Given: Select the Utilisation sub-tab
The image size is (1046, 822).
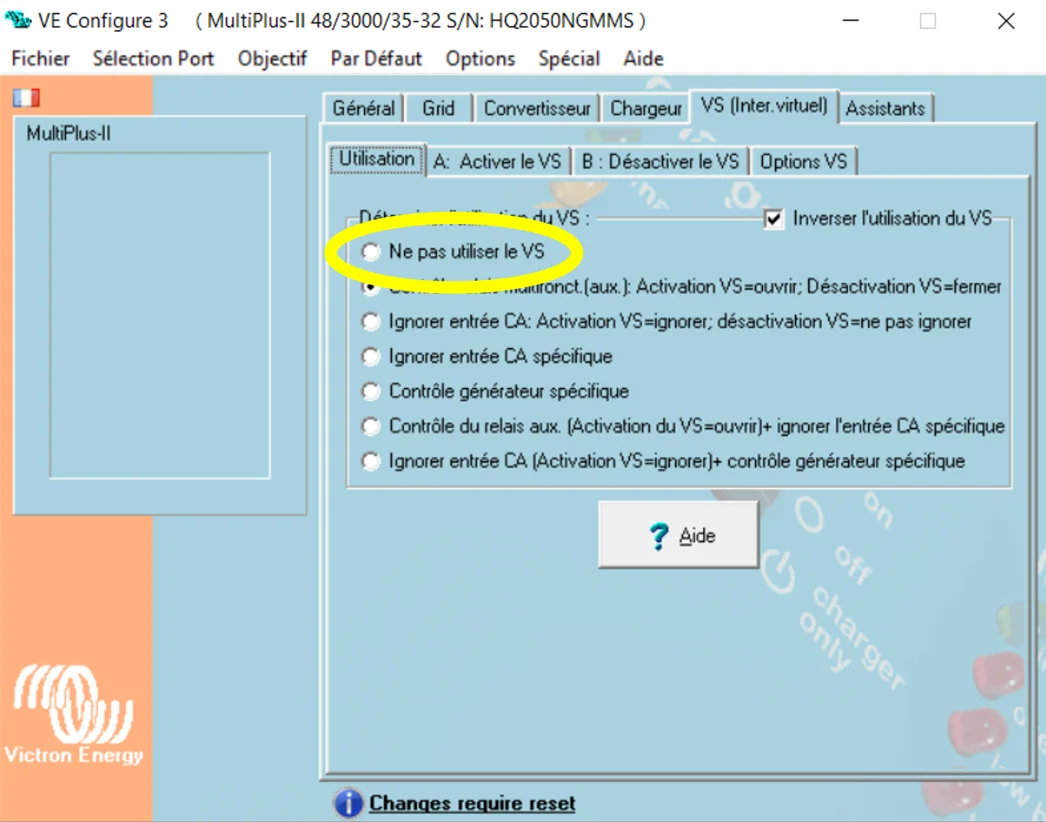Looking at the screenshot, I should point(377,159).
